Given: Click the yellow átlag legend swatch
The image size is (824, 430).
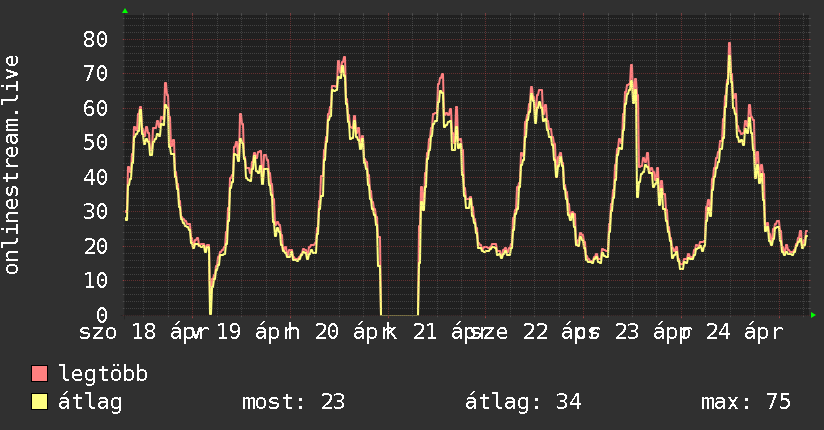Looking at the screenshot, I should [x=39, y=402].
